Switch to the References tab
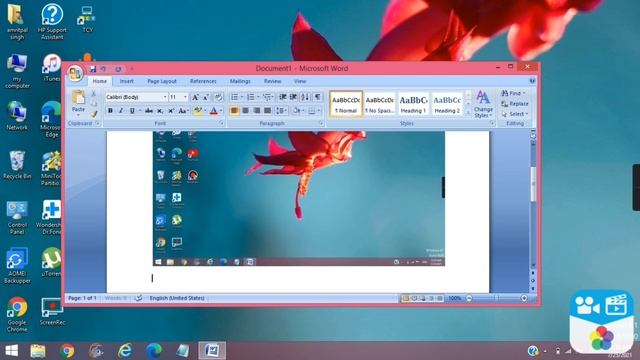 click(203, 82)
